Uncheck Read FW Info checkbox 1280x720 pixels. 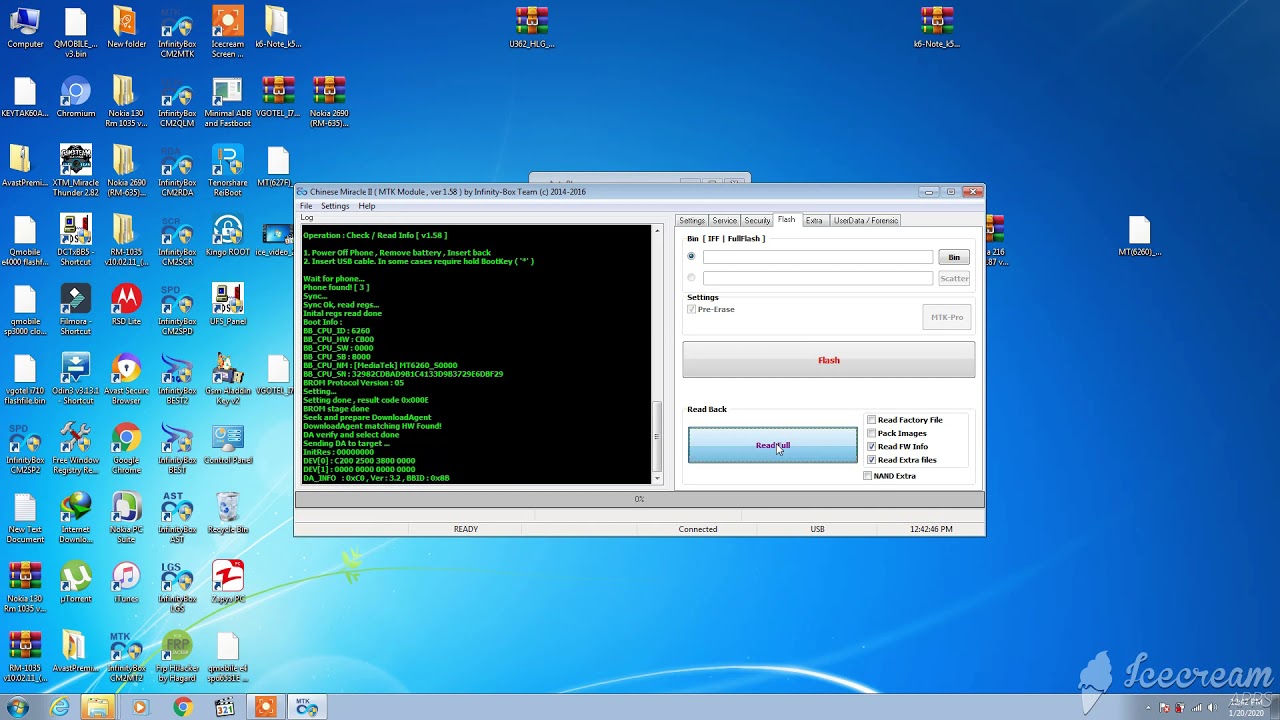click(872, 446)
